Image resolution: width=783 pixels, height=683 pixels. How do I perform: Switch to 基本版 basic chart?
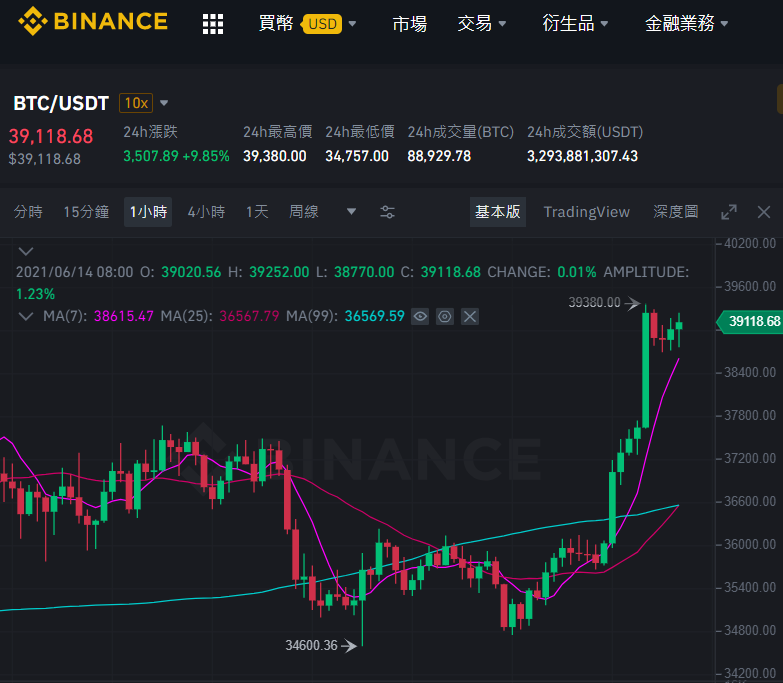point(498,212)
